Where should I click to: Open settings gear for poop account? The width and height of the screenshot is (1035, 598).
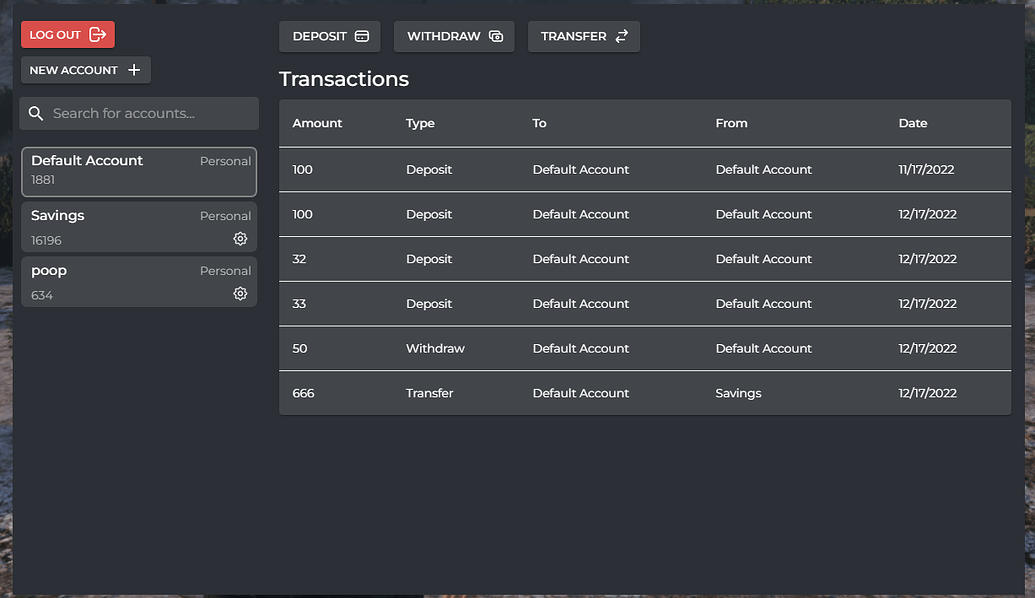coord(240,294)
